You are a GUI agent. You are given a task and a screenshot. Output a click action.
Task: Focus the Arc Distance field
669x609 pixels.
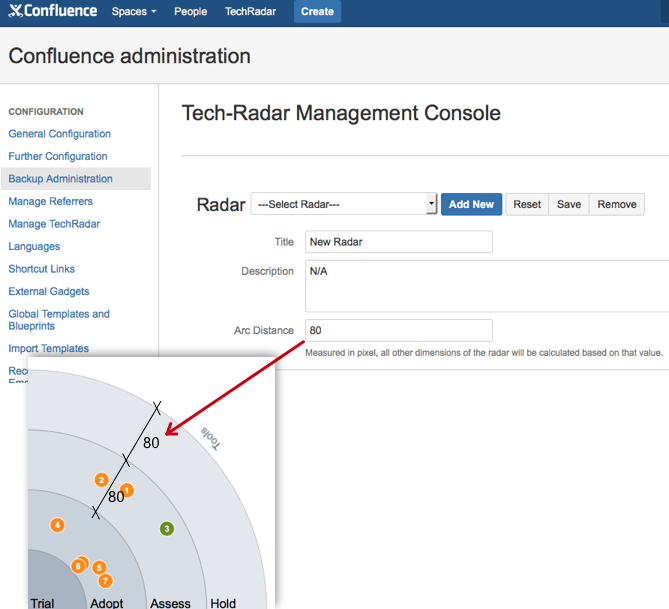(398, 330)
